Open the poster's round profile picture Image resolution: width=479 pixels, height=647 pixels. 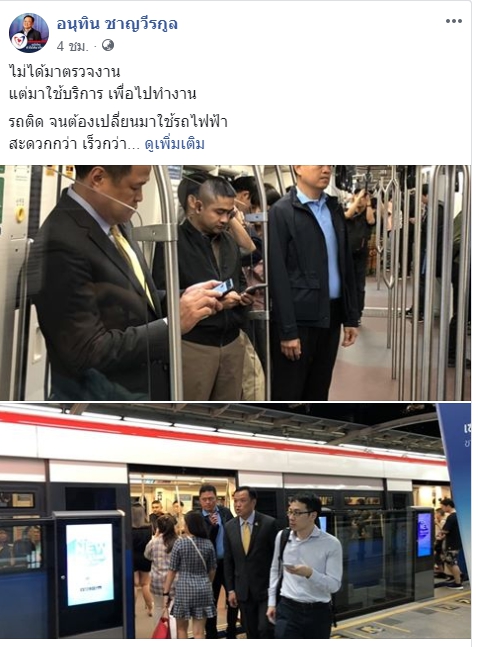tap(29, 33)
